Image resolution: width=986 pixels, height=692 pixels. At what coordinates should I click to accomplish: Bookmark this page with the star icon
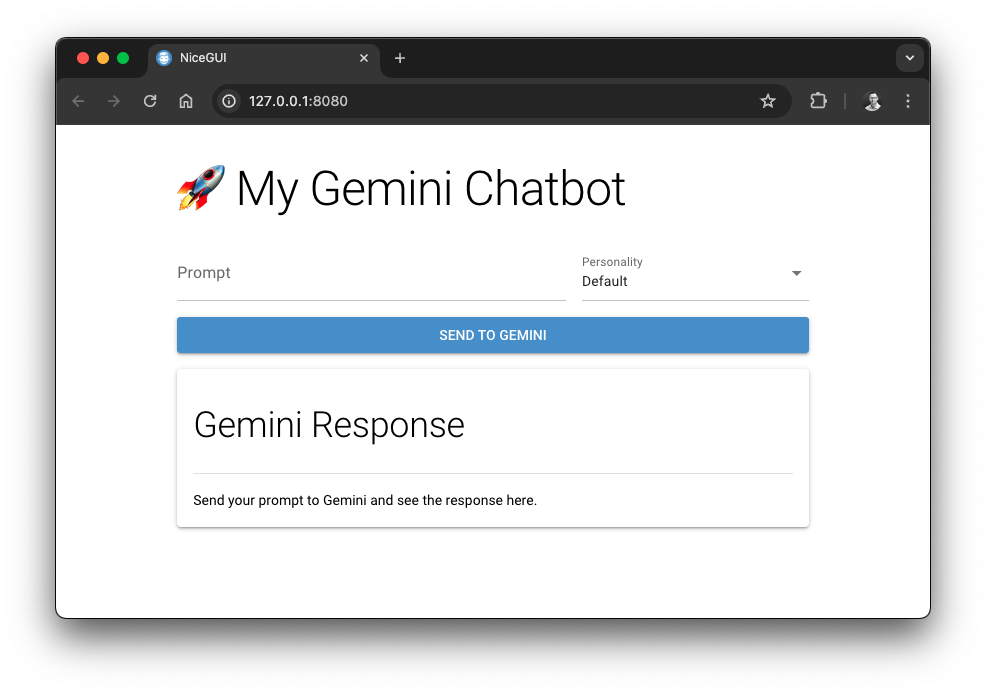click(x=768, y=101)
